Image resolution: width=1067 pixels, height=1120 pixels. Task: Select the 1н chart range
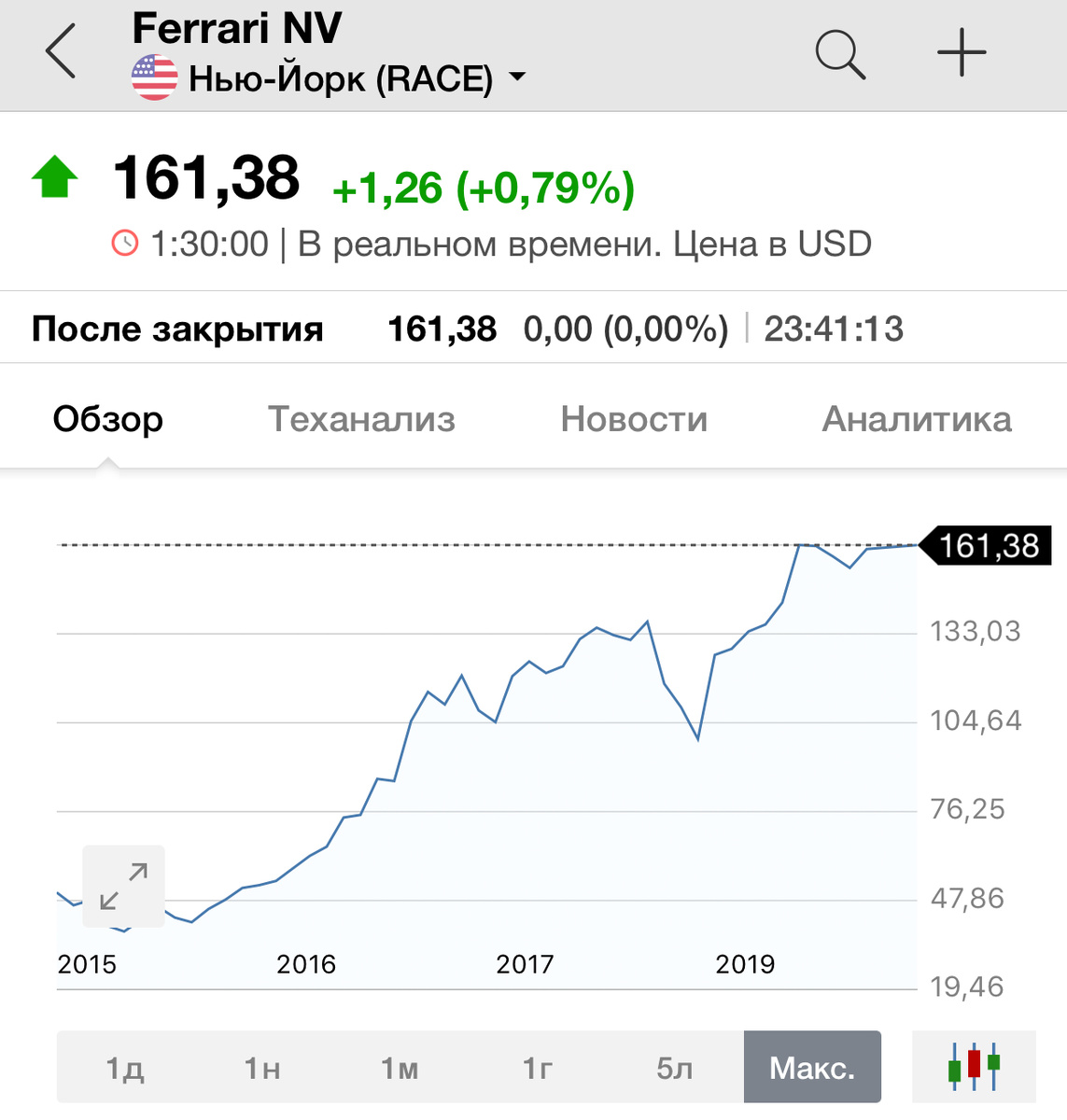point(262,1067)
